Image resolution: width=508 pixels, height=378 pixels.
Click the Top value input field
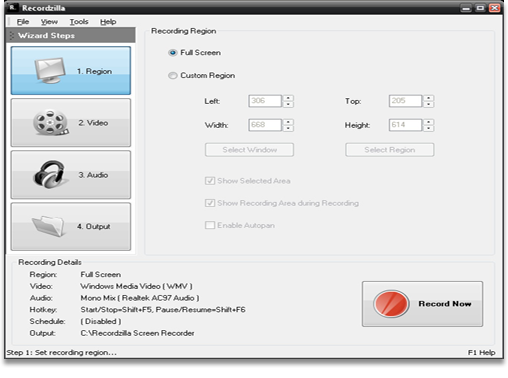(x=405, y=101)
